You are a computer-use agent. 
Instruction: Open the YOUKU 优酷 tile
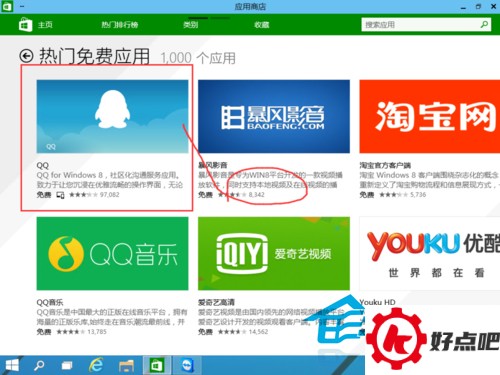click(430, 253)
